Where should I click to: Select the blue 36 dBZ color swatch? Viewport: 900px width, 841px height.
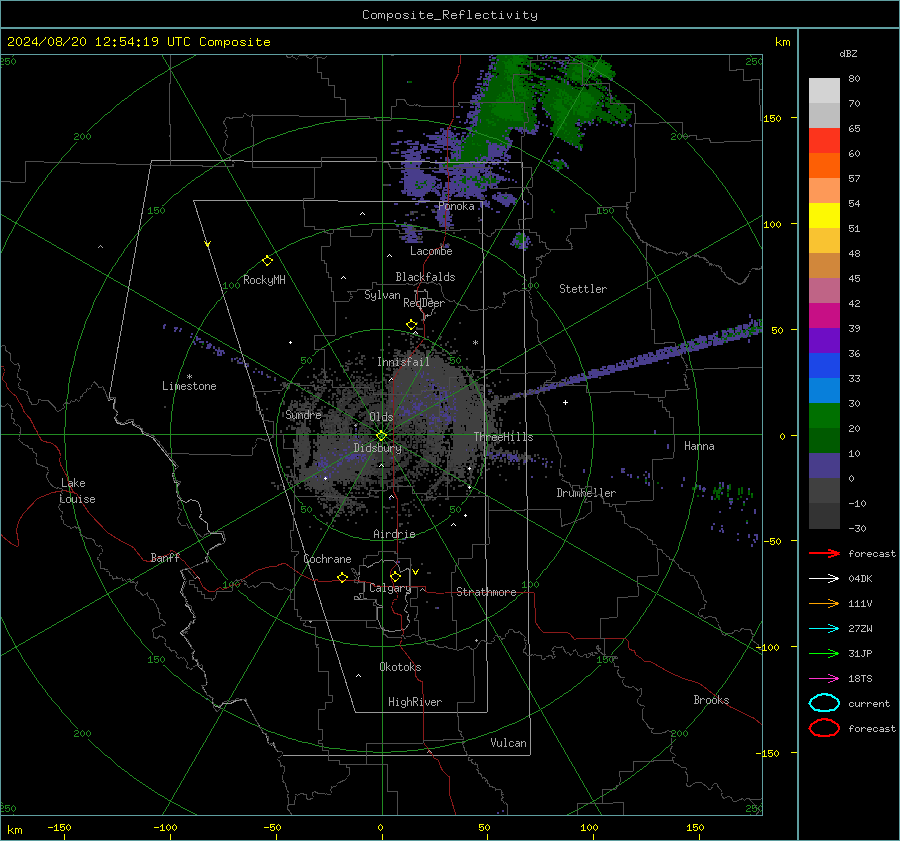[x=824, y=366]
